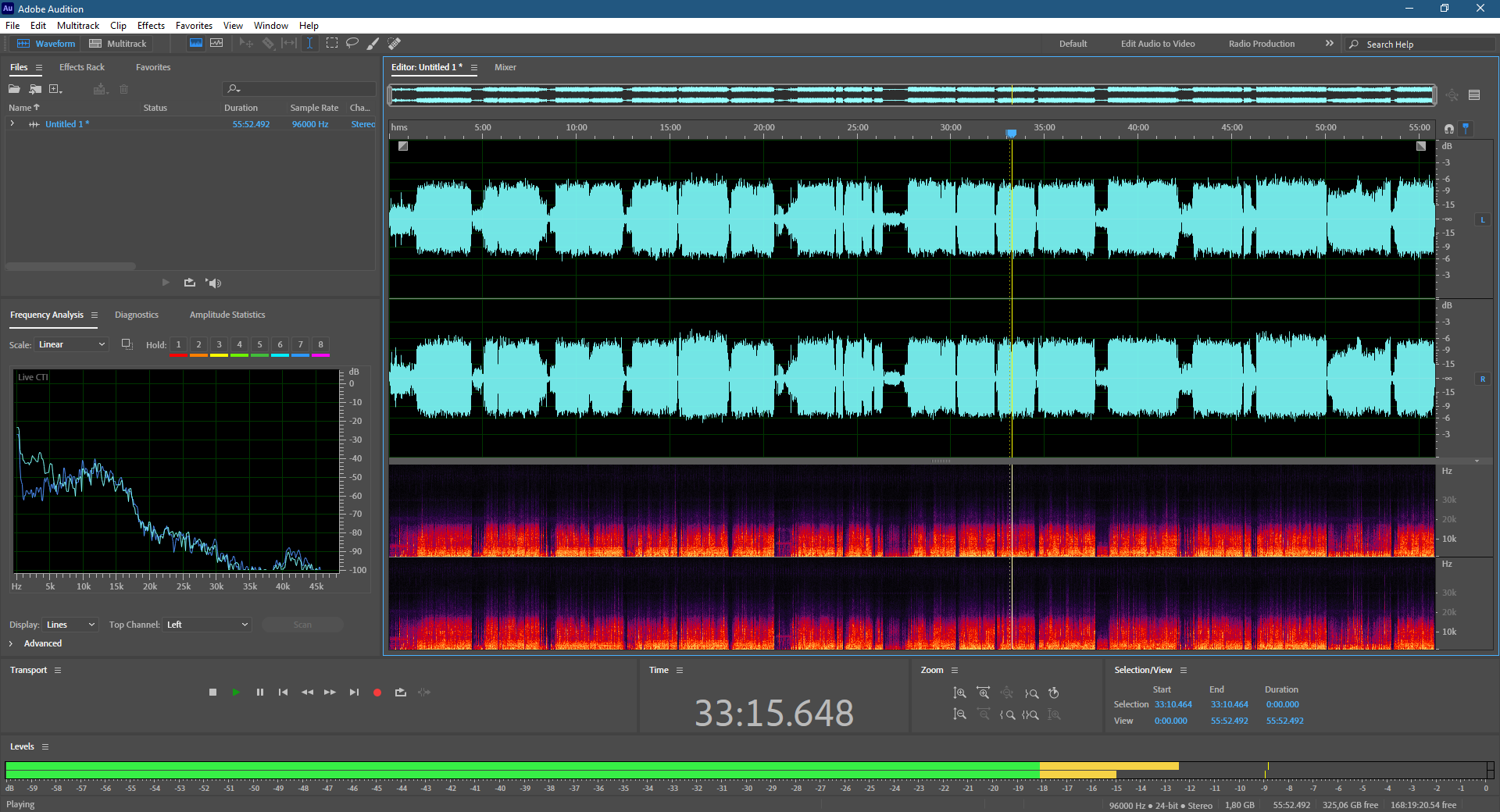Open the Top Channel dropdown
Screen dimensions: 1500x812
[x=207, y=625]
